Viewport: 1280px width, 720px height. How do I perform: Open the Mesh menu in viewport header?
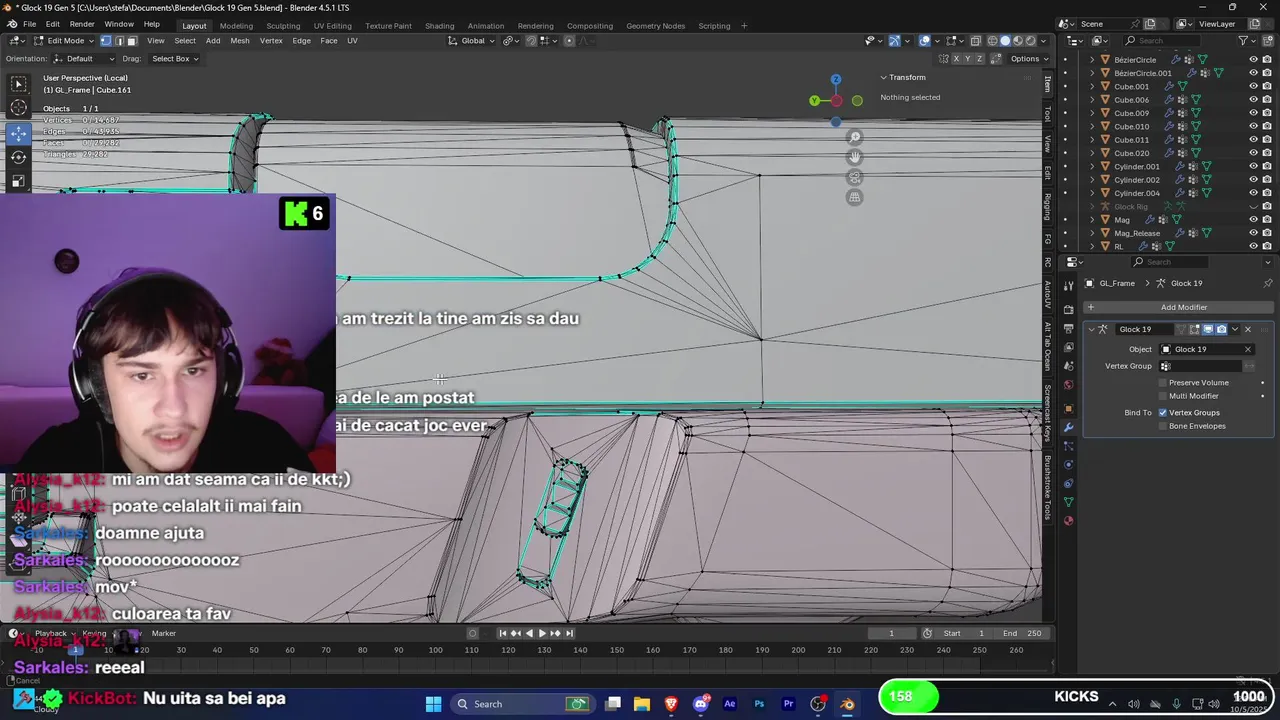point(240,41)
